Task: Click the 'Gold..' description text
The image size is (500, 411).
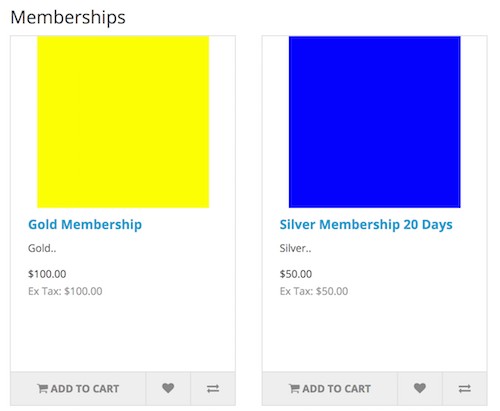Action: (x=42, y=248)
